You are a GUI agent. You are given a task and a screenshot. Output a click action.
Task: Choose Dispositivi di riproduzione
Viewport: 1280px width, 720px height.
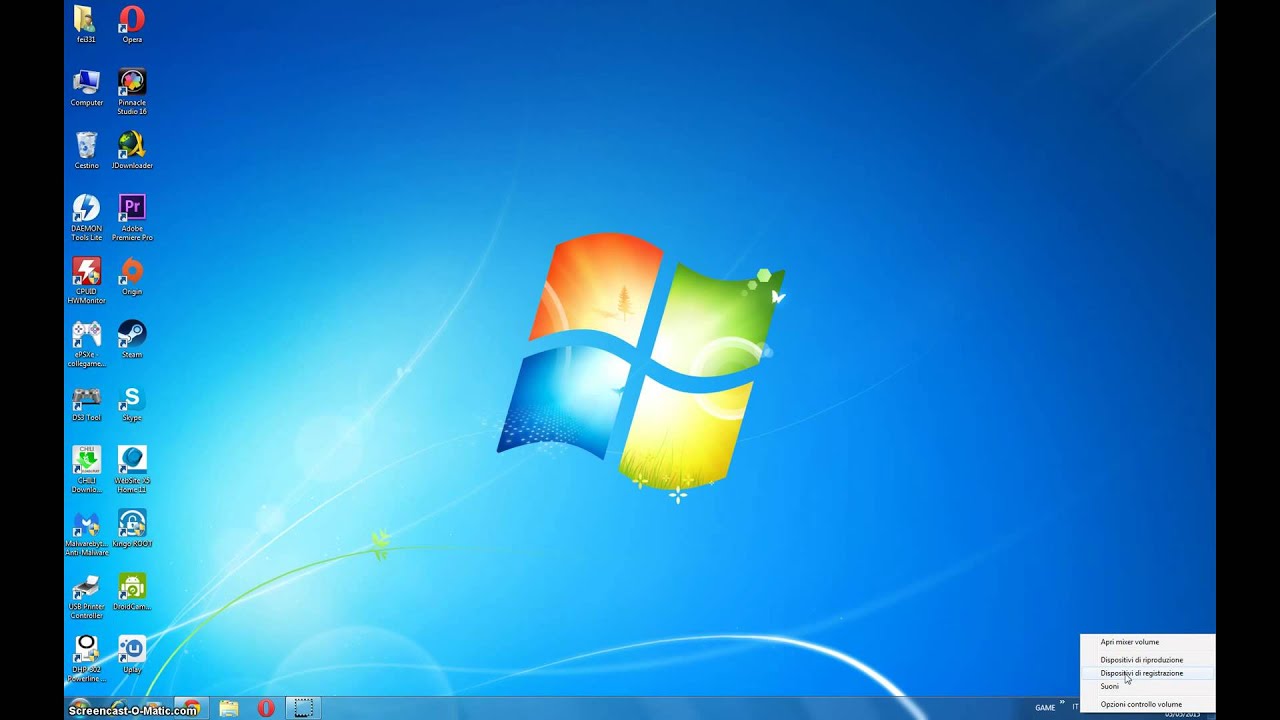tap(1147, 660)
